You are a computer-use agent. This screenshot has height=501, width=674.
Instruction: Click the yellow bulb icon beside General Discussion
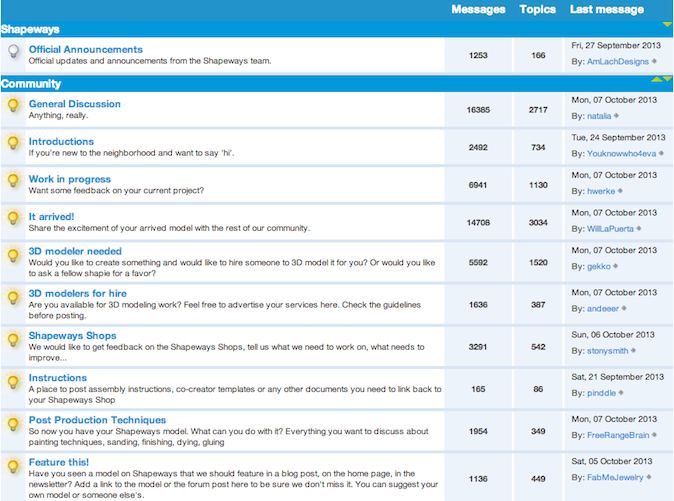(x=13, y=105)
